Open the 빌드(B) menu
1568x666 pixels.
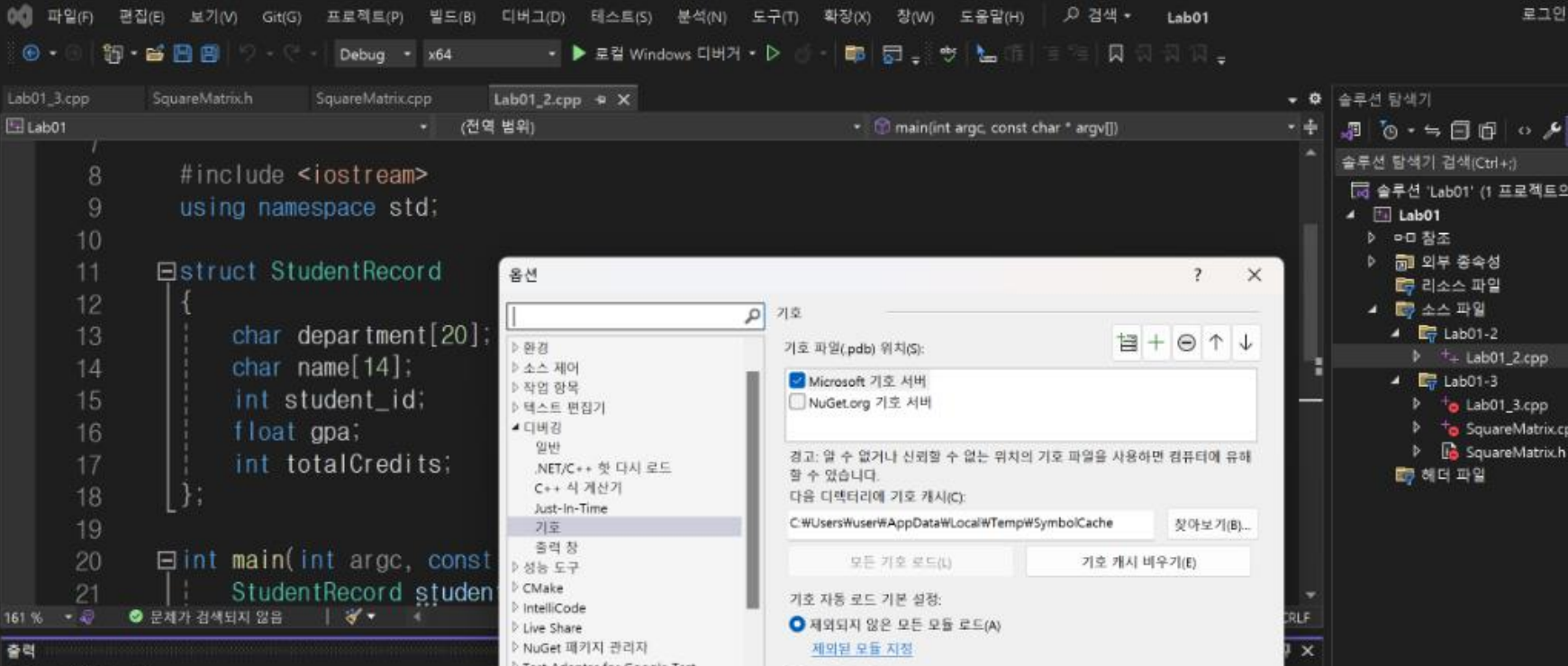[451, 16]
